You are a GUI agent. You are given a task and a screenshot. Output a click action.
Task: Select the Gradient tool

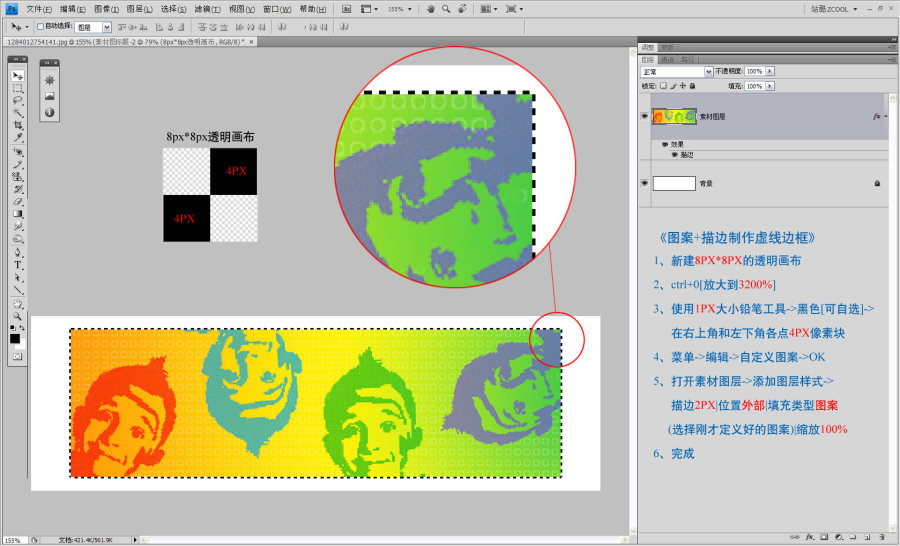click(x=18, y=214)
